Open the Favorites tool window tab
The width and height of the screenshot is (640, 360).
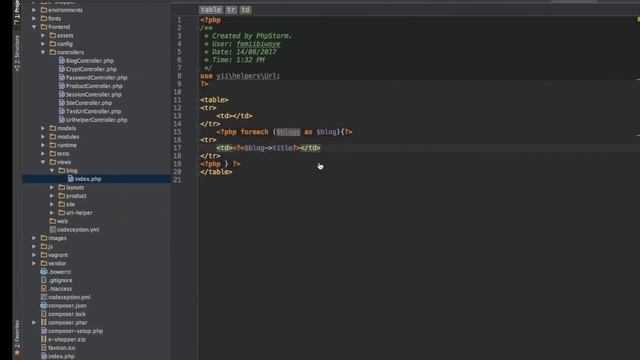[17, 337]
